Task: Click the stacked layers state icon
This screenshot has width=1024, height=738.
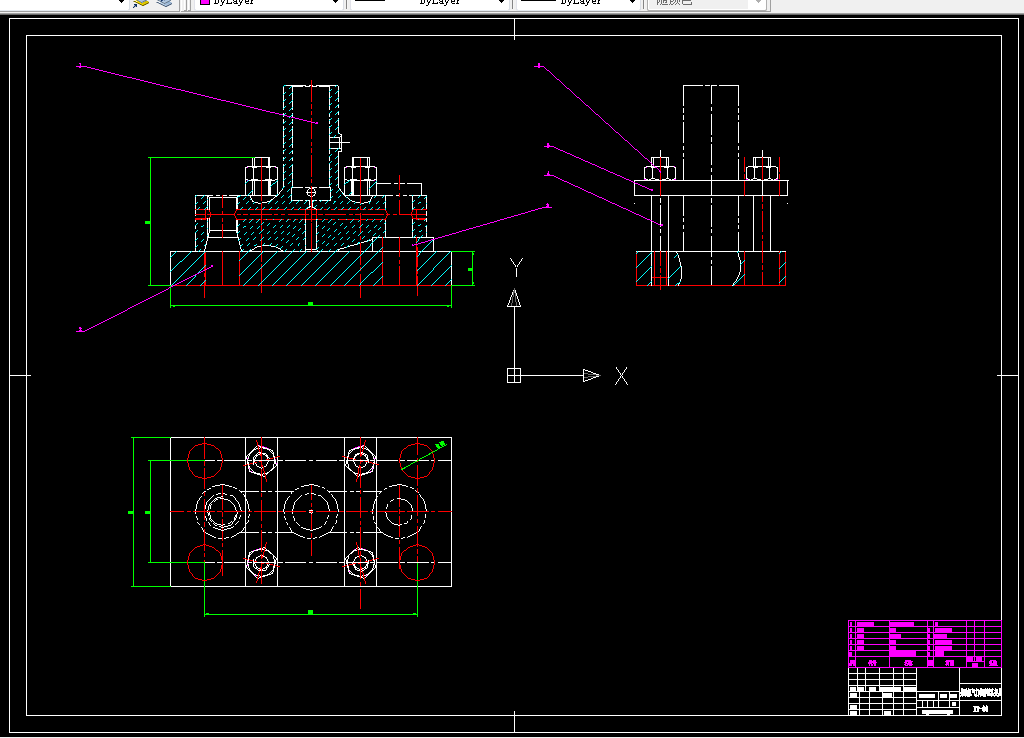Action: [x=165, y=3]
